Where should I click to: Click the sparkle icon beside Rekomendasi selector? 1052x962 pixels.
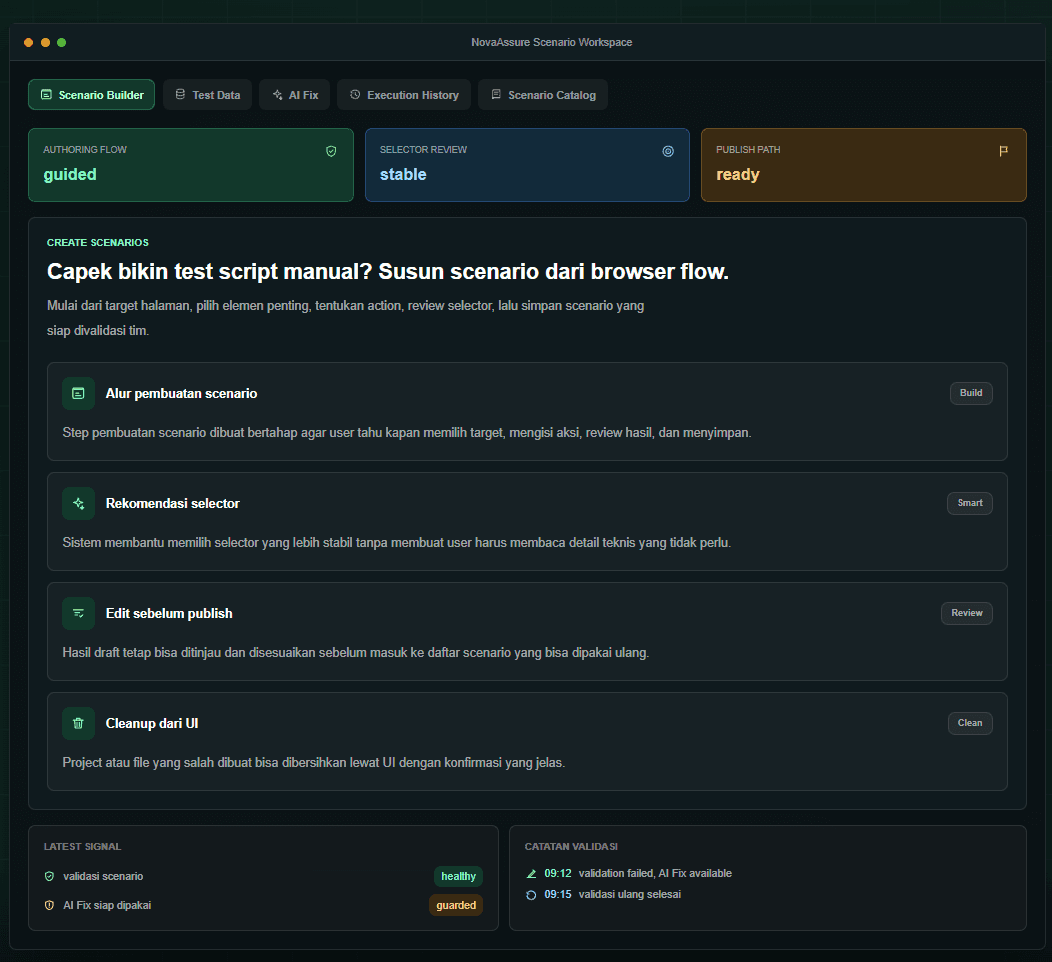pyautogui.click(x=78, y=503)
